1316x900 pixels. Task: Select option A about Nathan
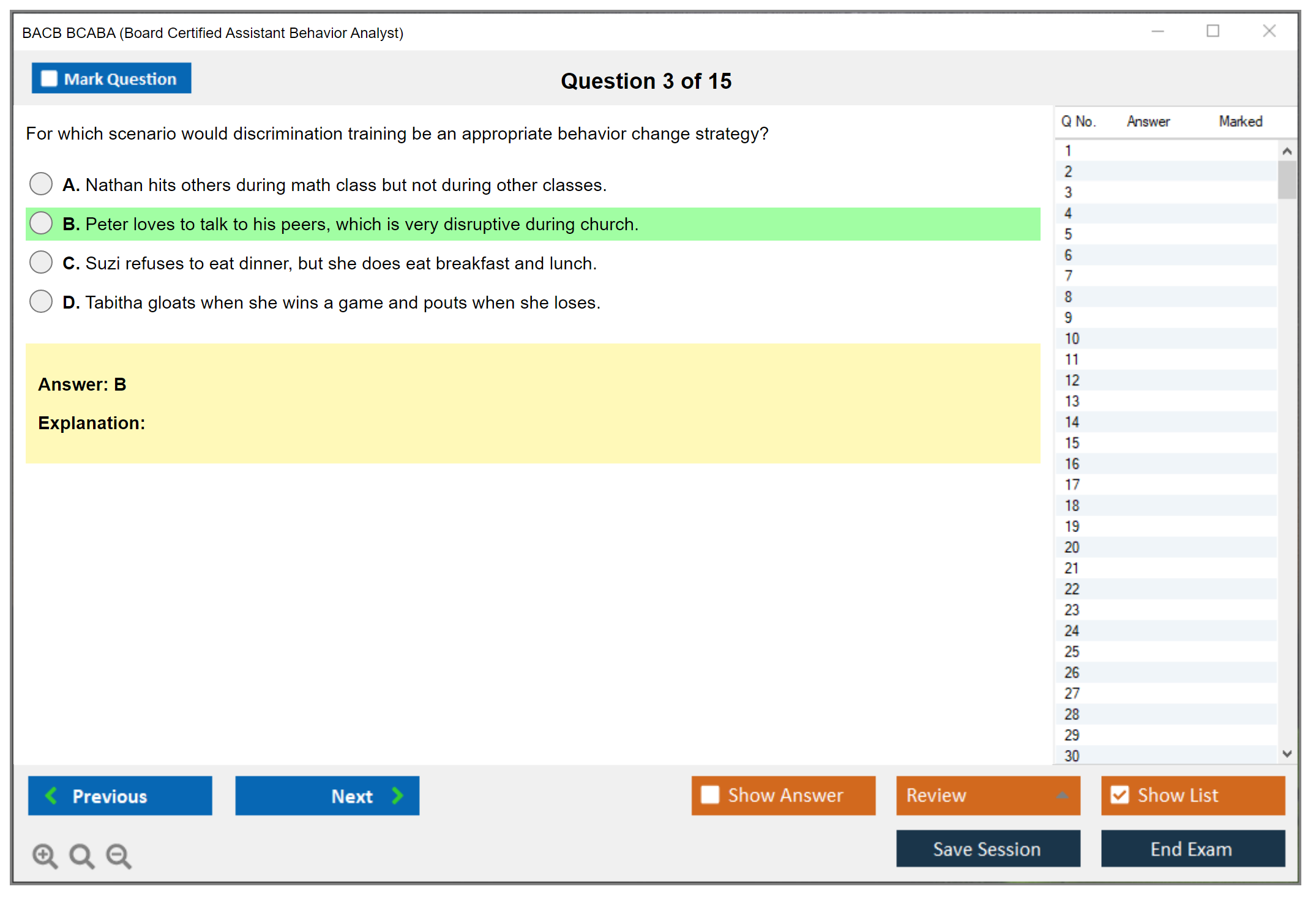41,184
